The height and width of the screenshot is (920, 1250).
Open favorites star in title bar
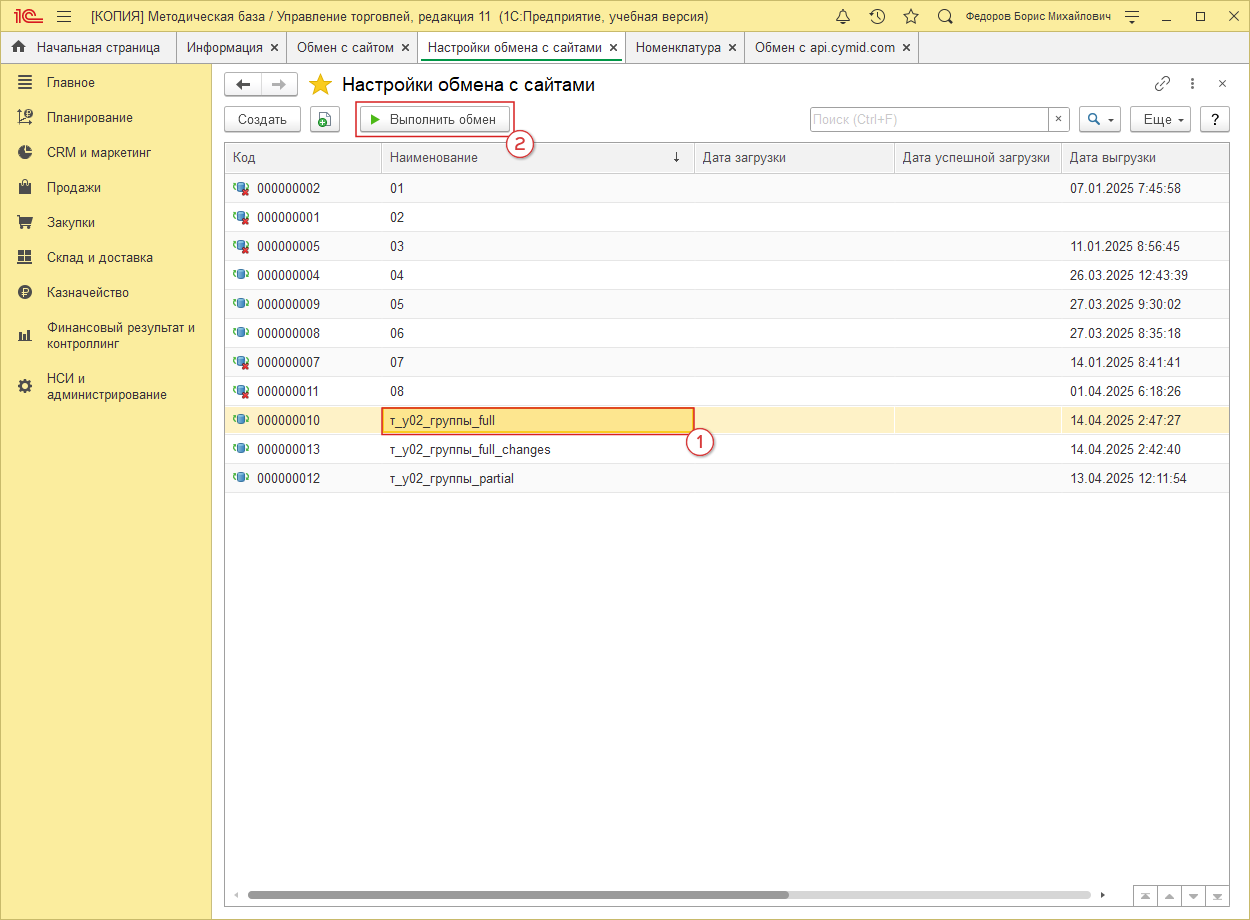[911, 17]
